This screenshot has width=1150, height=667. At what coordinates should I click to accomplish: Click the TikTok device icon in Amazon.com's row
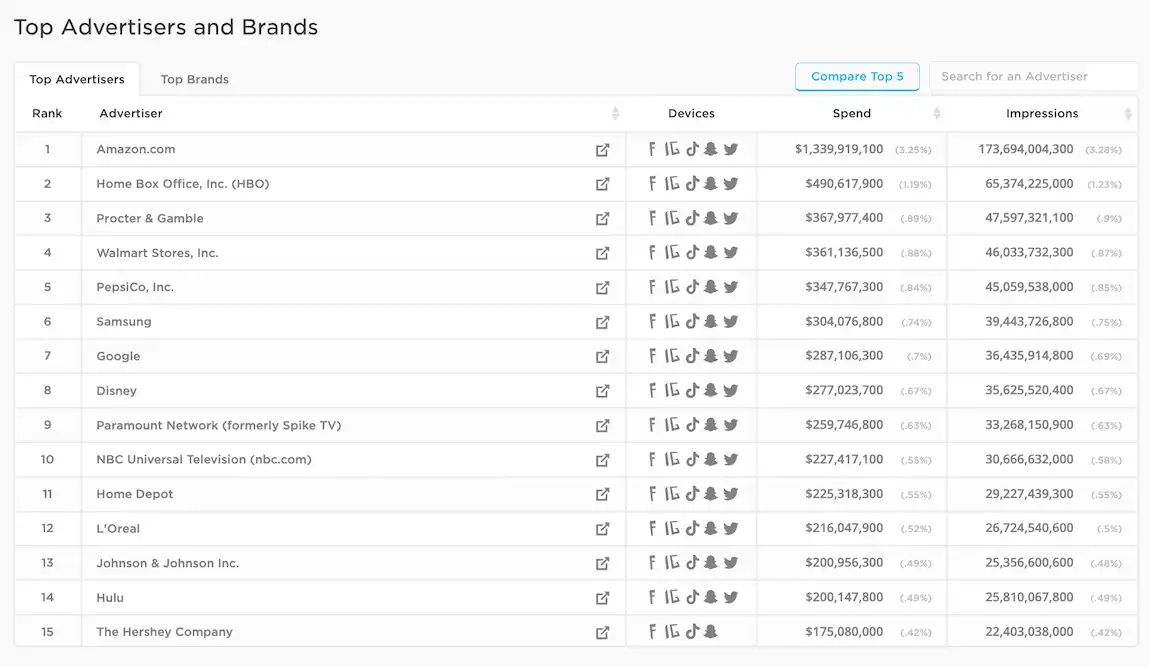(x=691, y=149)
